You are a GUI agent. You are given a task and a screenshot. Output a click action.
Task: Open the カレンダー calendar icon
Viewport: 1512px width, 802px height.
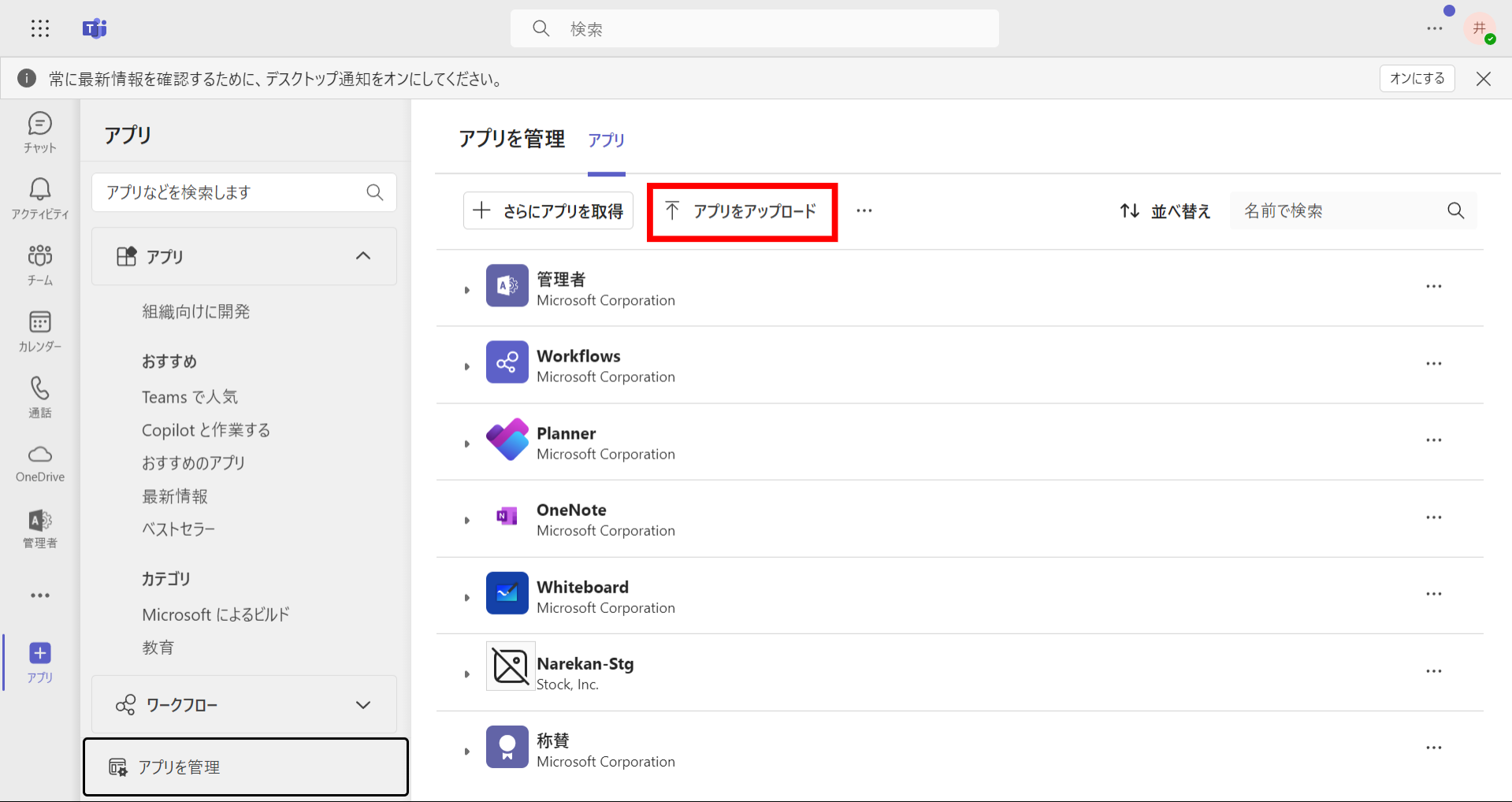[40, 331]
